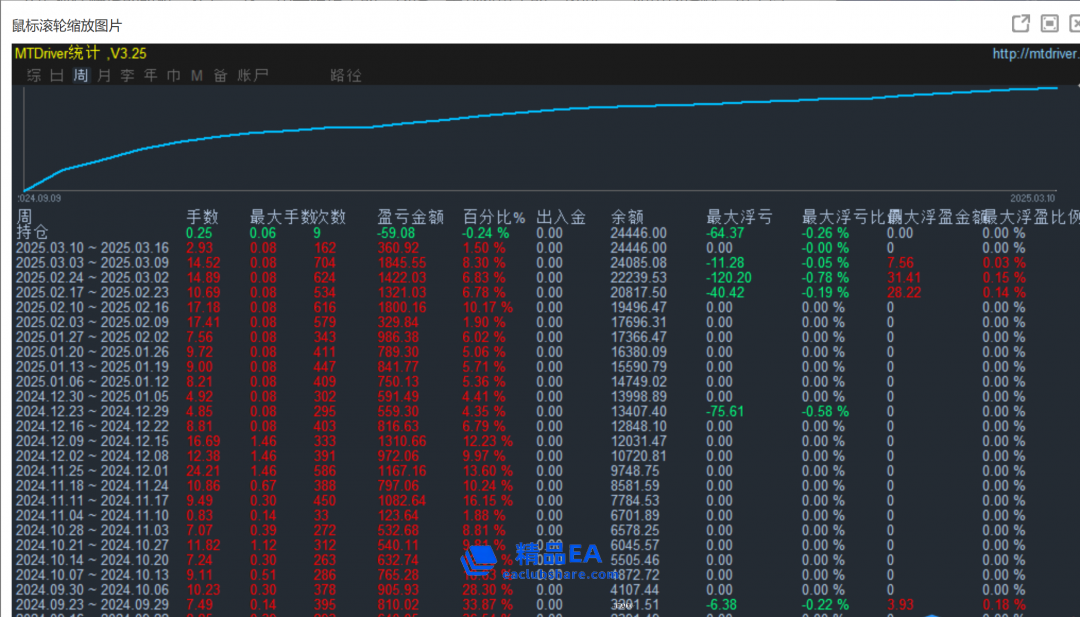Switch to the 日 daily tab
The image size is (1080, 617).
pos(57,76)
